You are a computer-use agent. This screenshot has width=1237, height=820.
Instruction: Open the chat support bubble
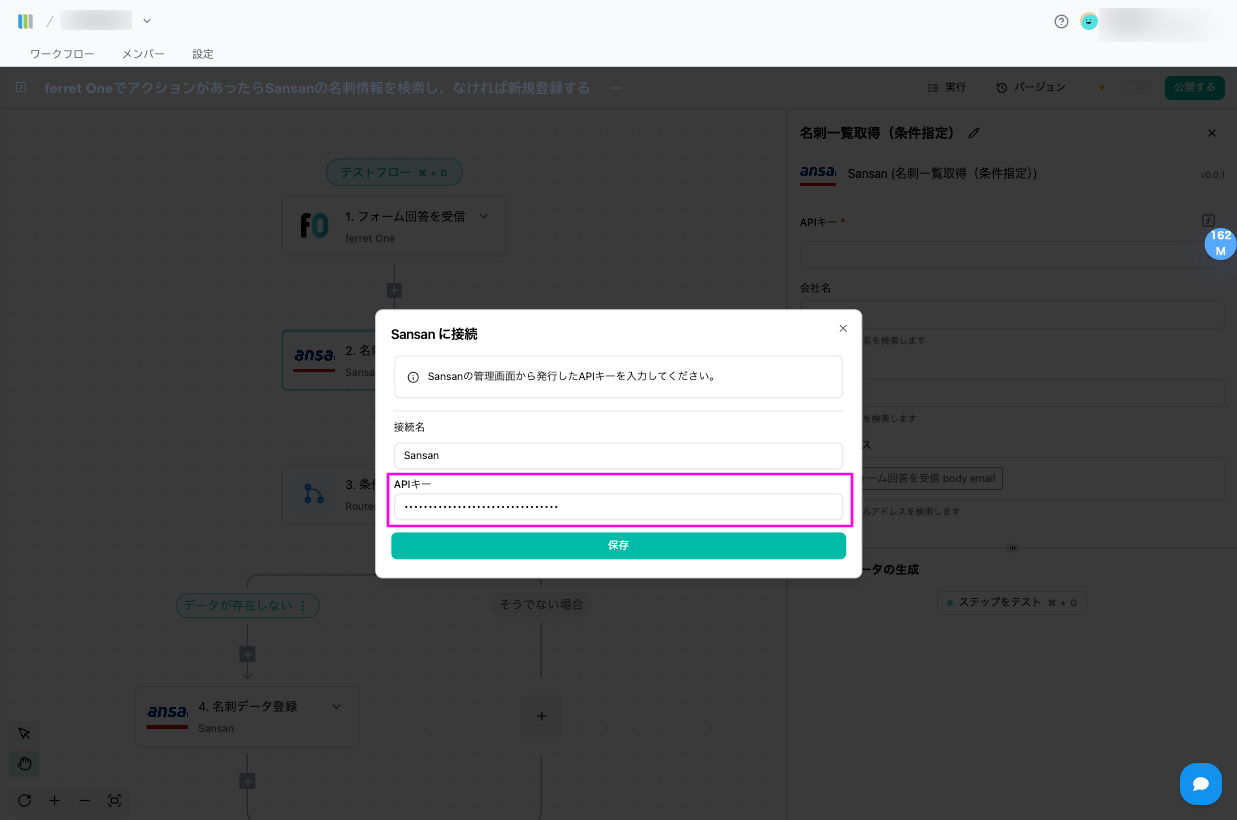coord(1200,784)
